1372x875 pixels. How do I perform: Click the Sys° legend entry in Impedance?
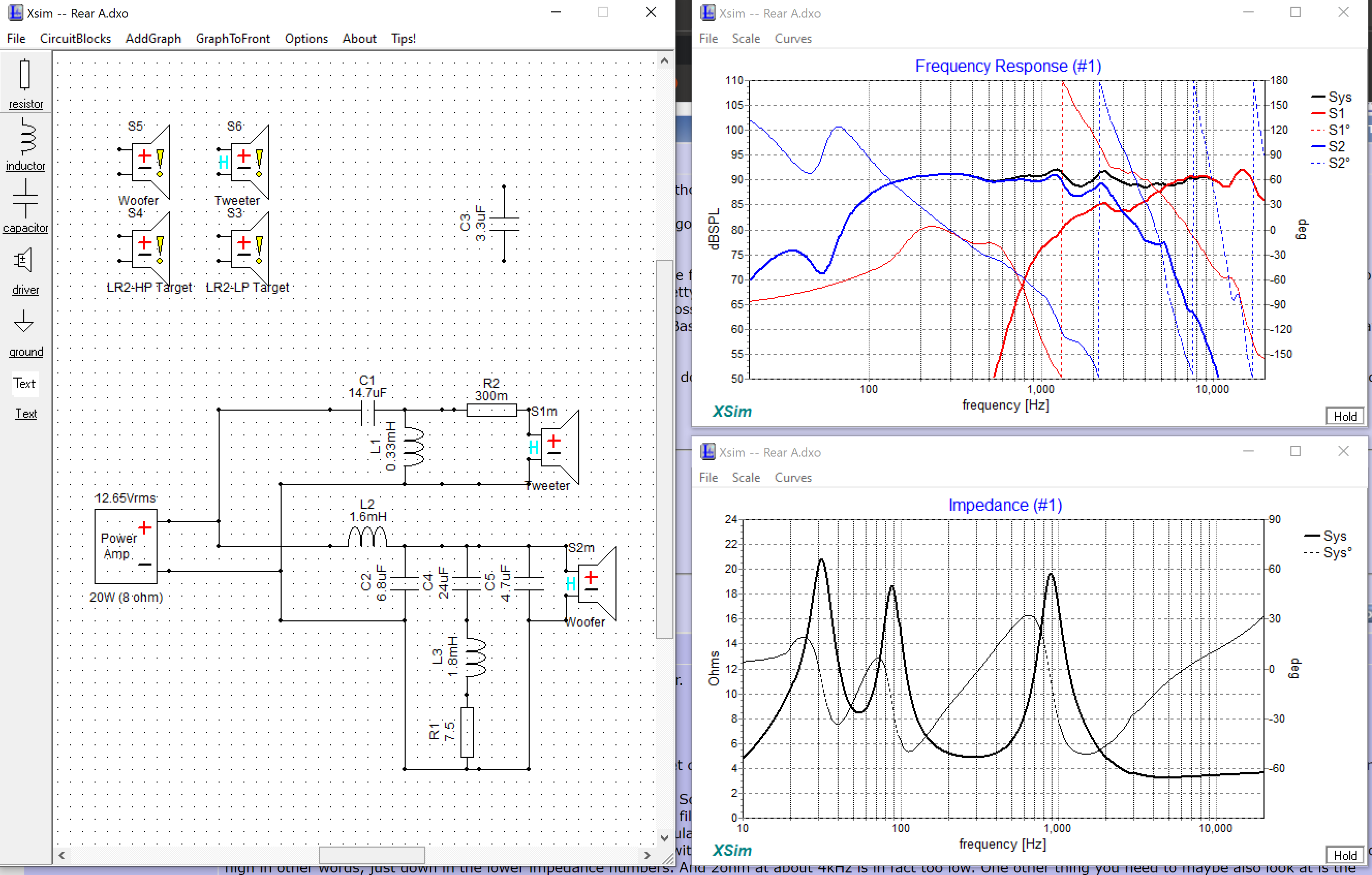[x=1328, y=553]
